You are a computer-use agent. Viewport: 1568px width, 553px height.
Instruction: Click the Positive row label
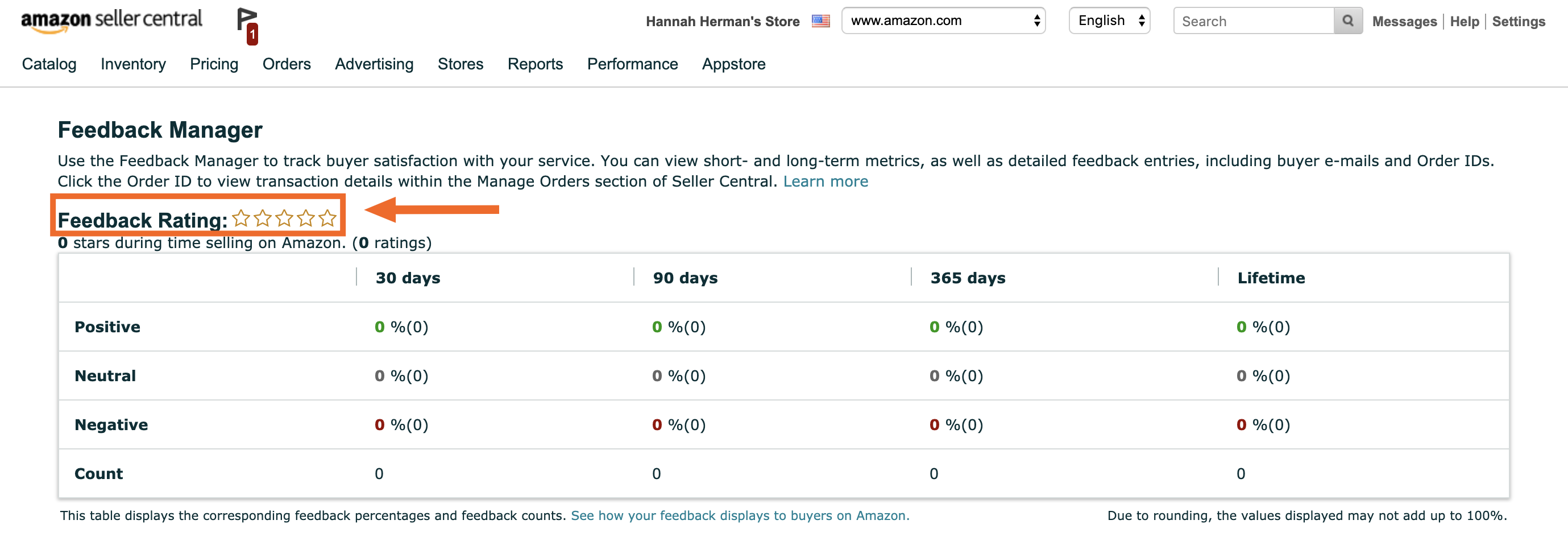107,327
